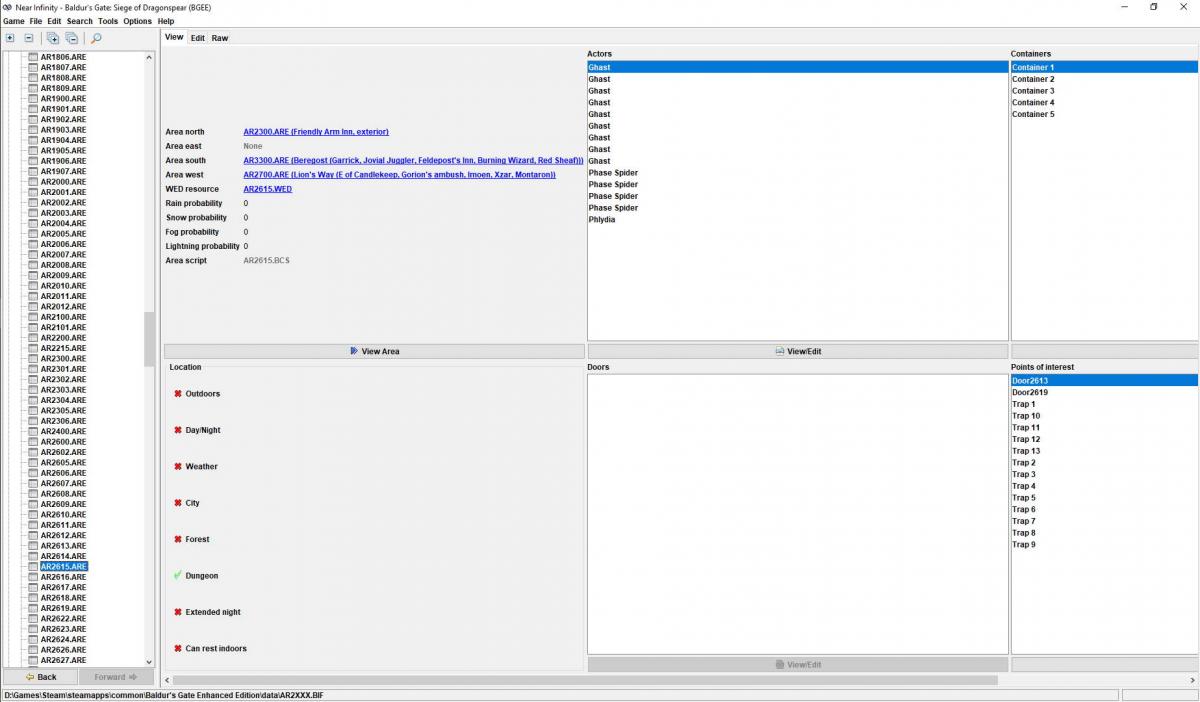The height and width of the screenshot is (702, 1200).
Task: Select AR1907.ARE in the resource tree
Action: tap(63, 171)
